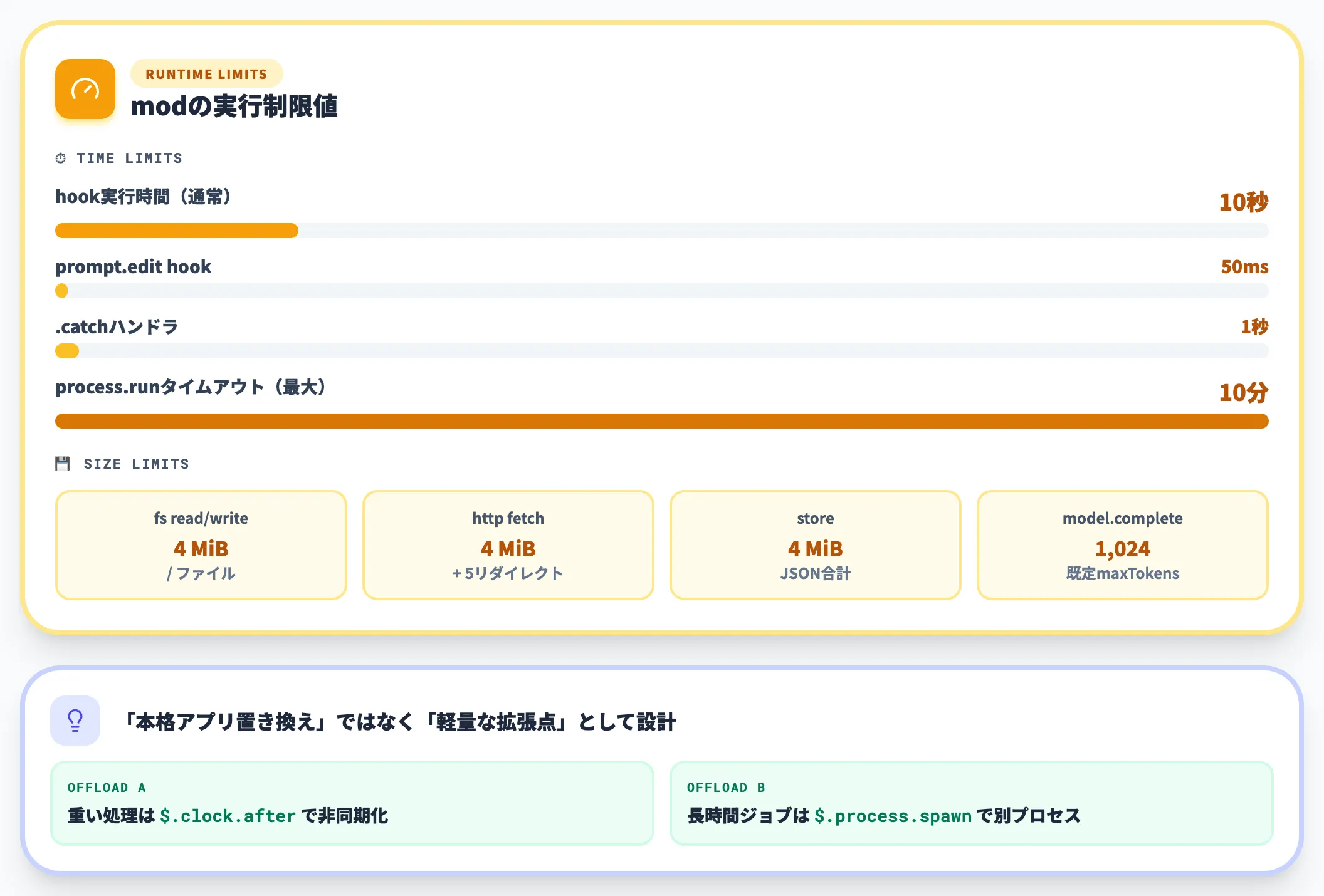This screenshot has height=896, width=1324.
Task: Select the model.complete 1,024 card
Action: [1123, 545]
